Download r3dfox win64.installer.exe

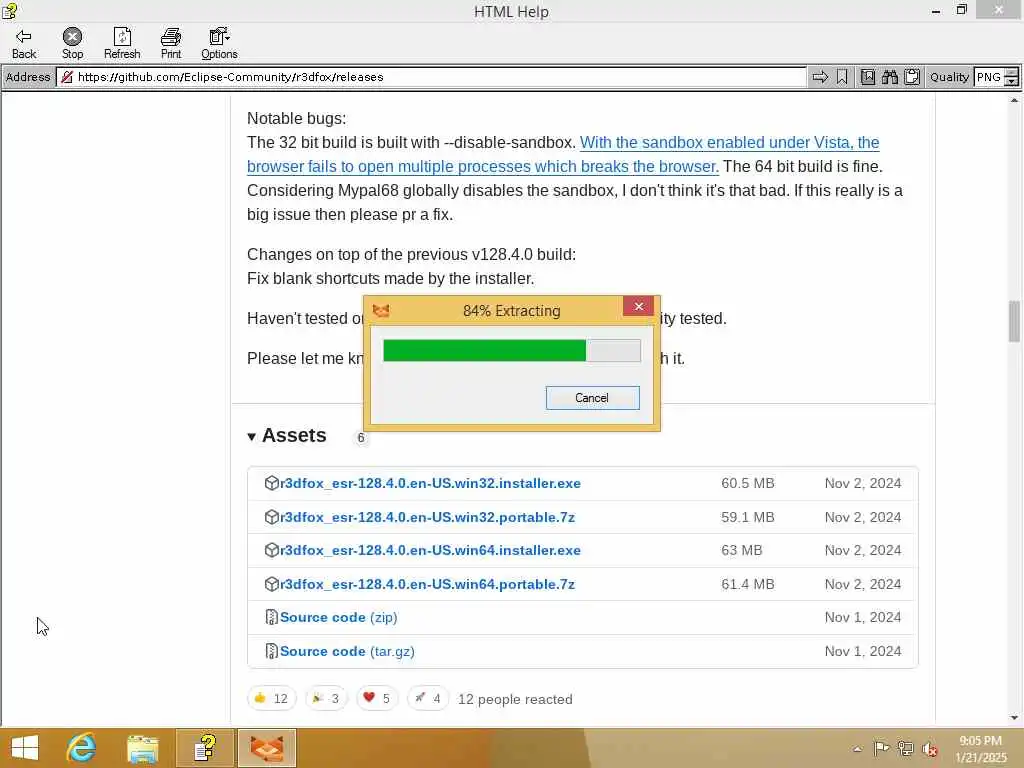coord(430,551)
